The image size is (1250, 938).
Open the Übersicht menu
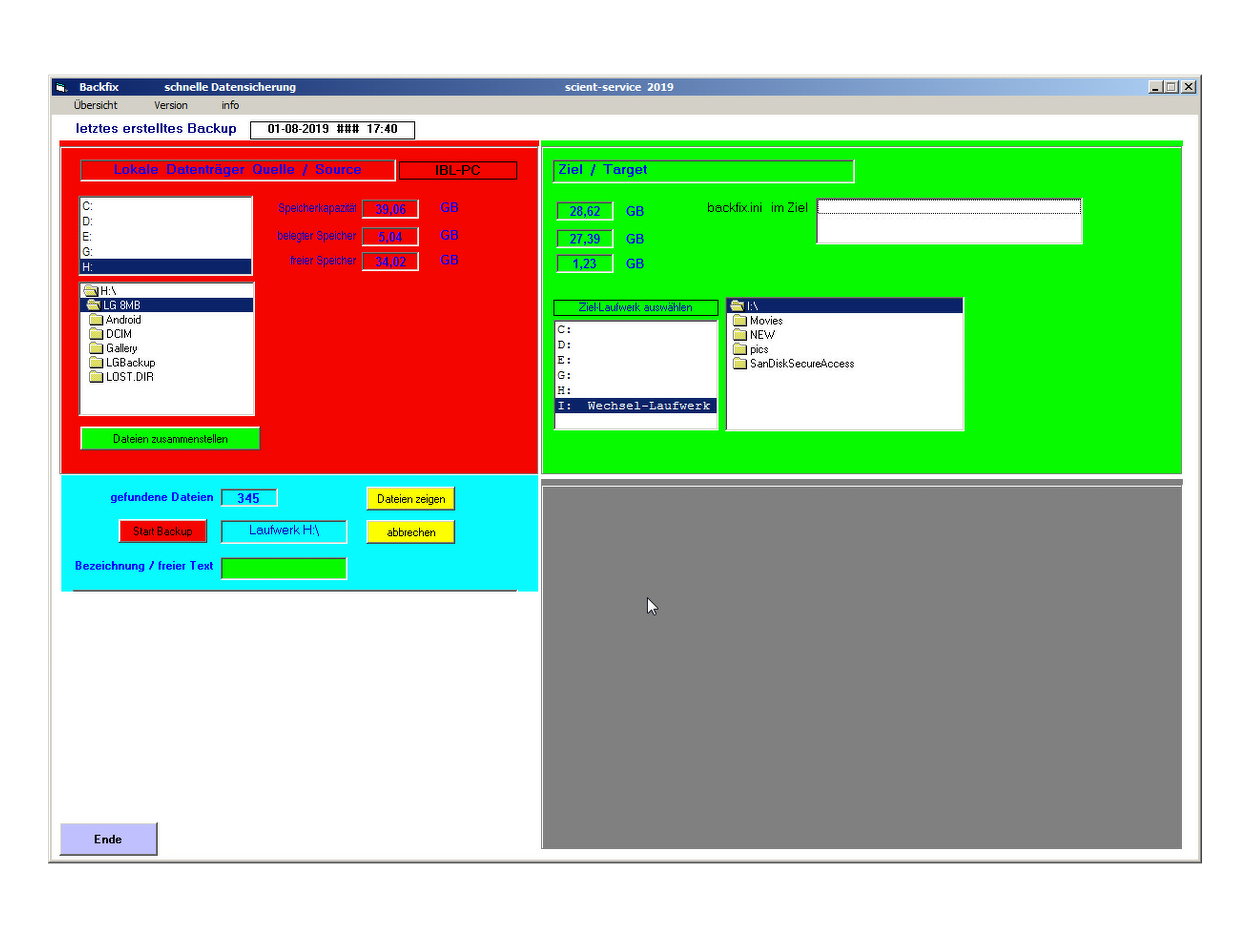click(95, 105)
